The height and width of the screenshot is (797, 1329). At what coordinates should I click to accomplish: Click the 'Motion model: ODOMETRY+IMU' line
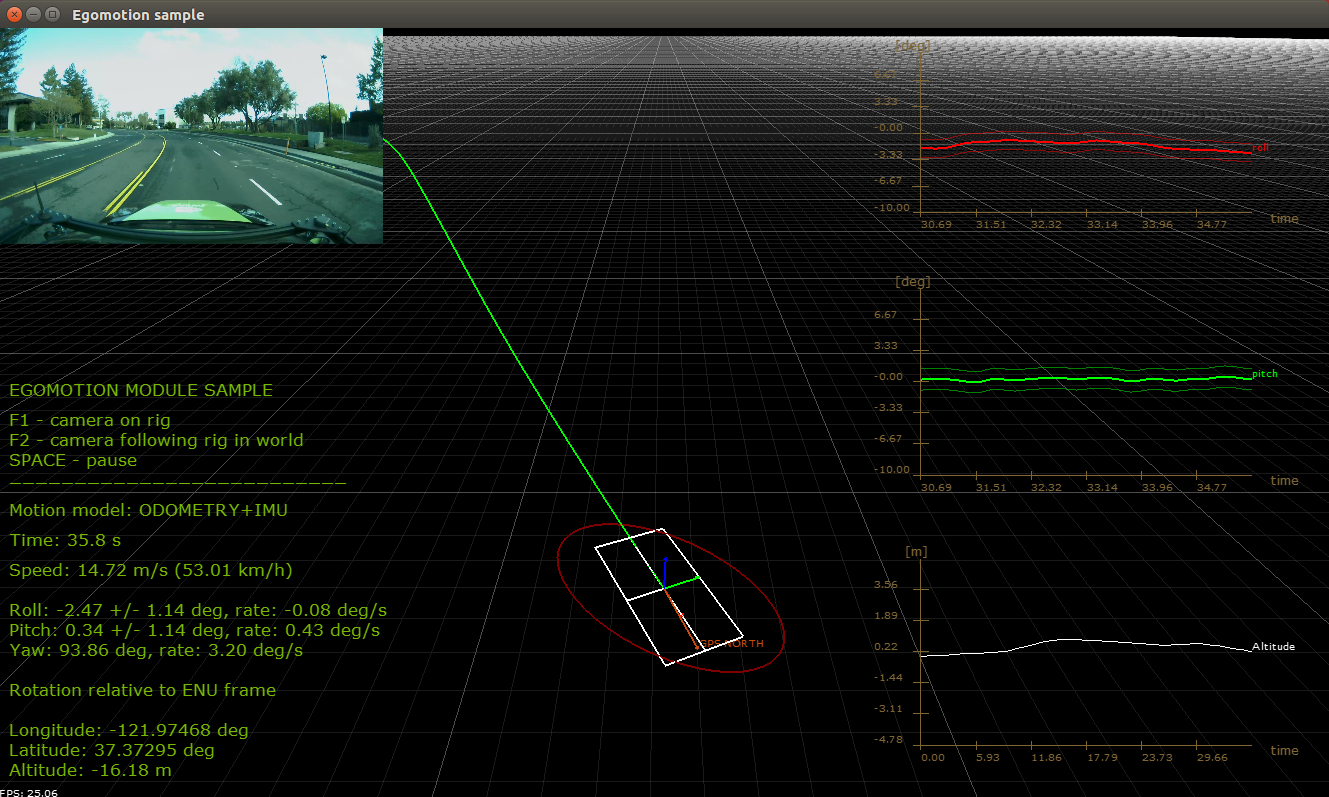148,510
